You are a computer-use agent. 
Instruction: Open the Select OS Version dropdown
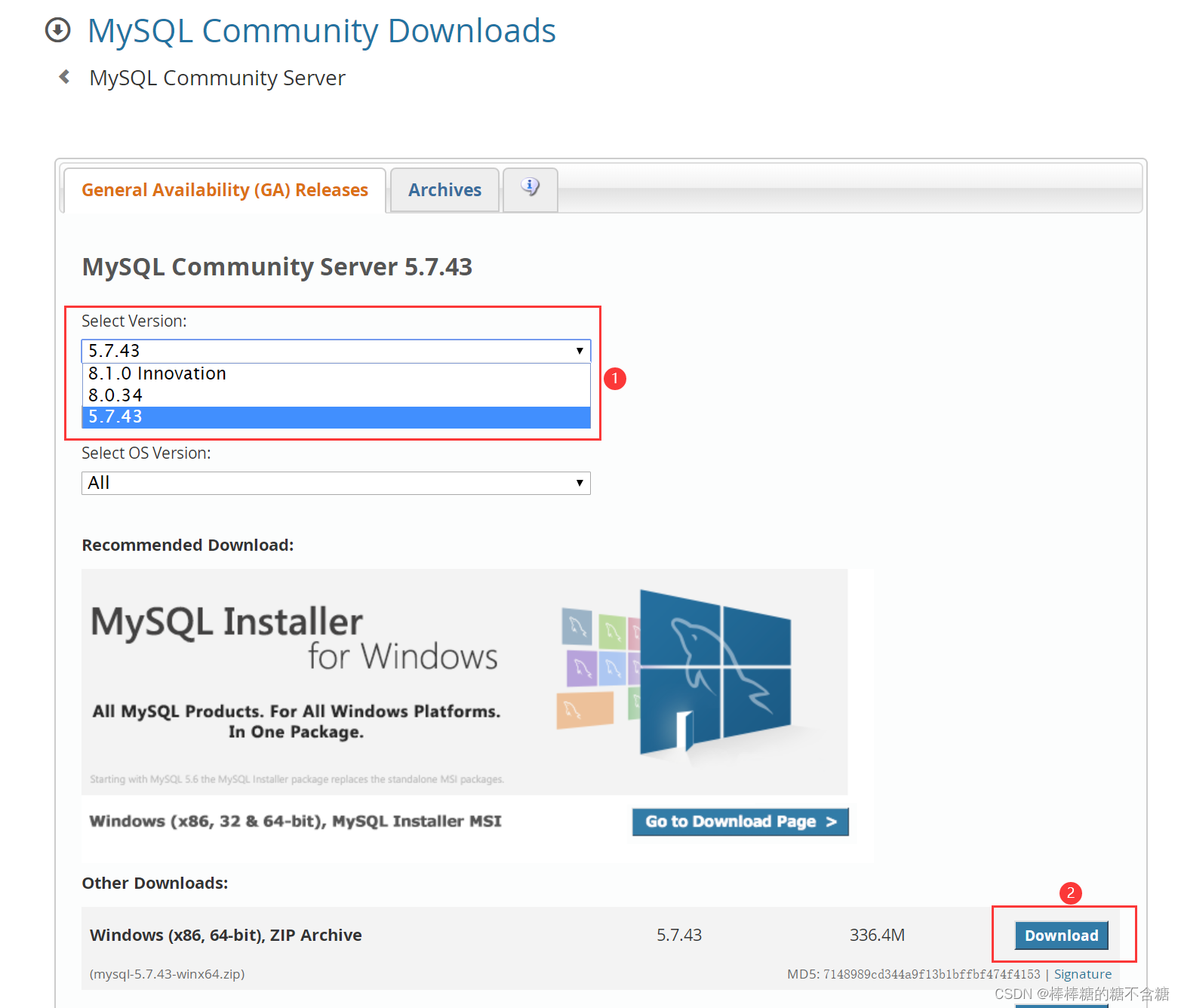coord(336,483)
